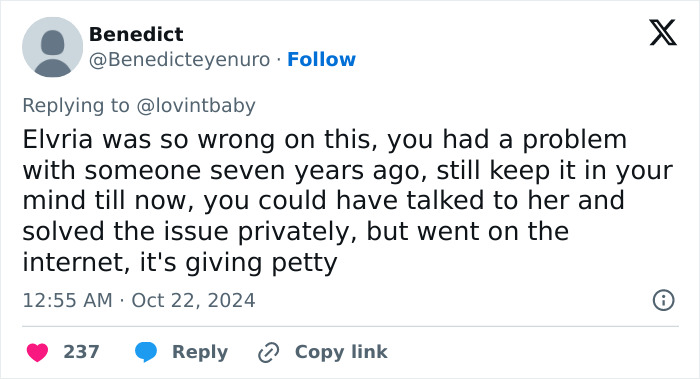Open the X logo in the corner

(663, 33)
